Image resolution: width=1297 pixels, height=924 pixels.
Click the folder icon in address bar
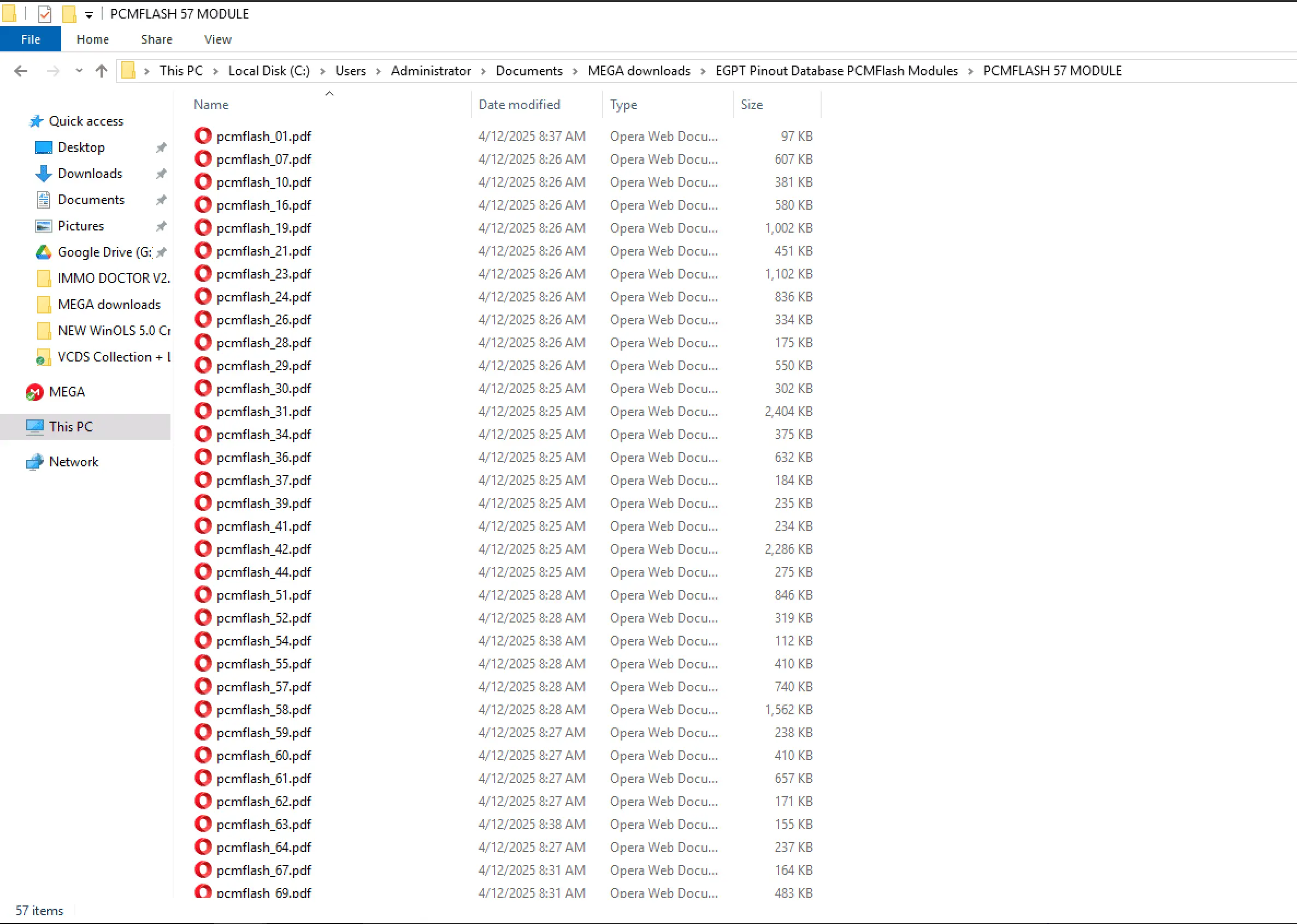pyautogui.click(x=128, y=70)
